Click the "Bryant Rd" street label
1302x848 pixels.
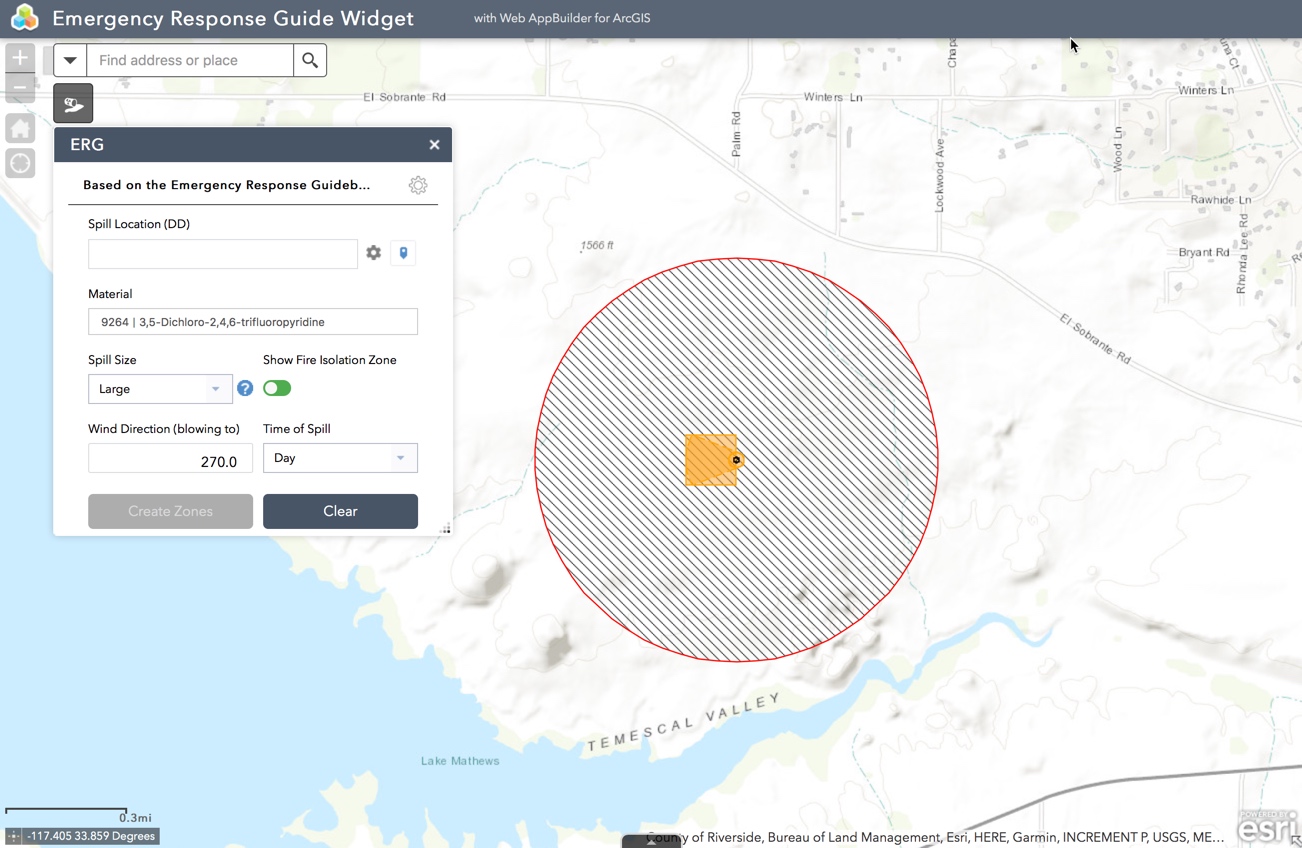click(x=1204, y=252)
